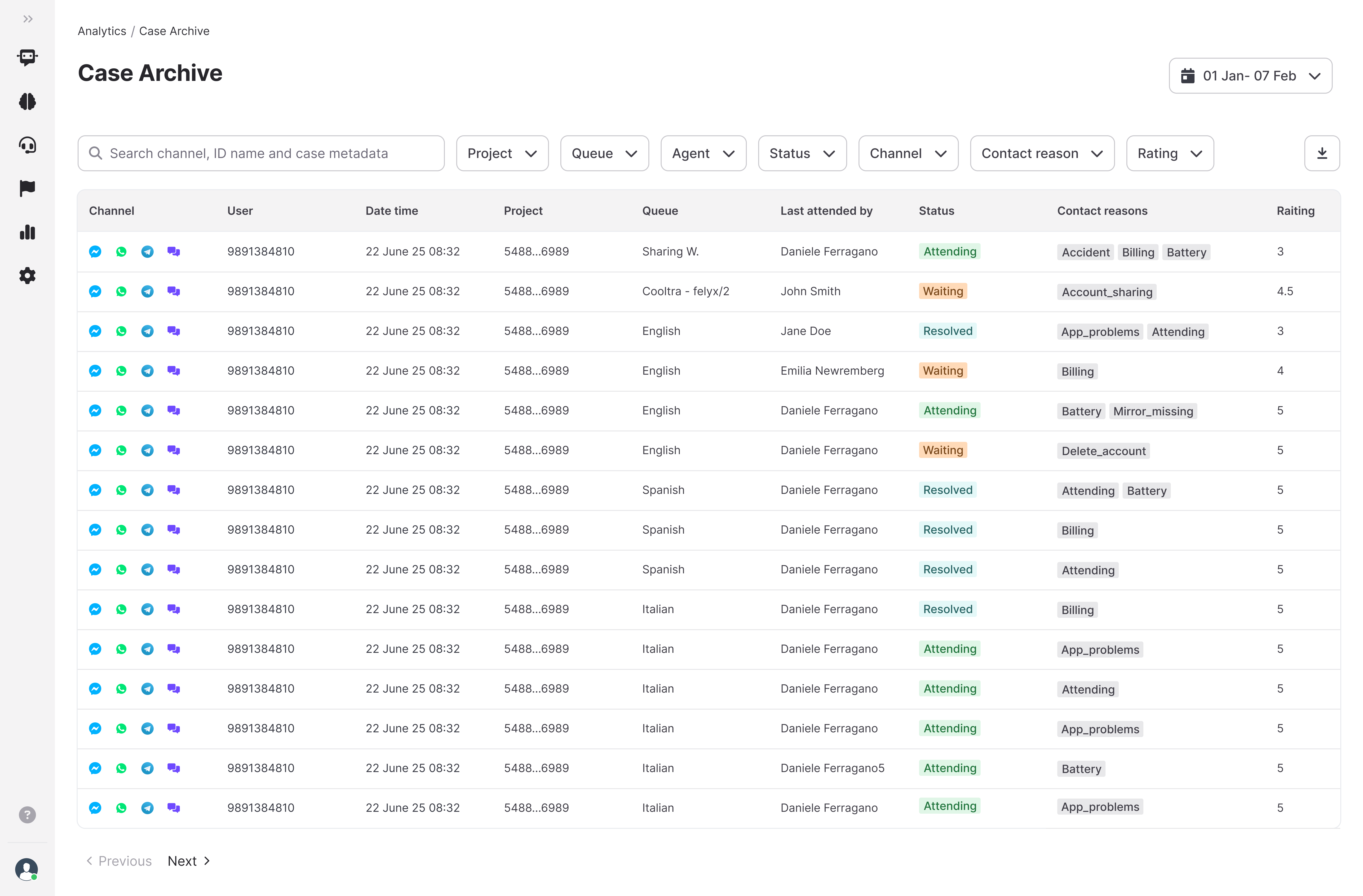
Task: Expand the collapsed sidebar with double chevron
Action: (x=27, y=19)
